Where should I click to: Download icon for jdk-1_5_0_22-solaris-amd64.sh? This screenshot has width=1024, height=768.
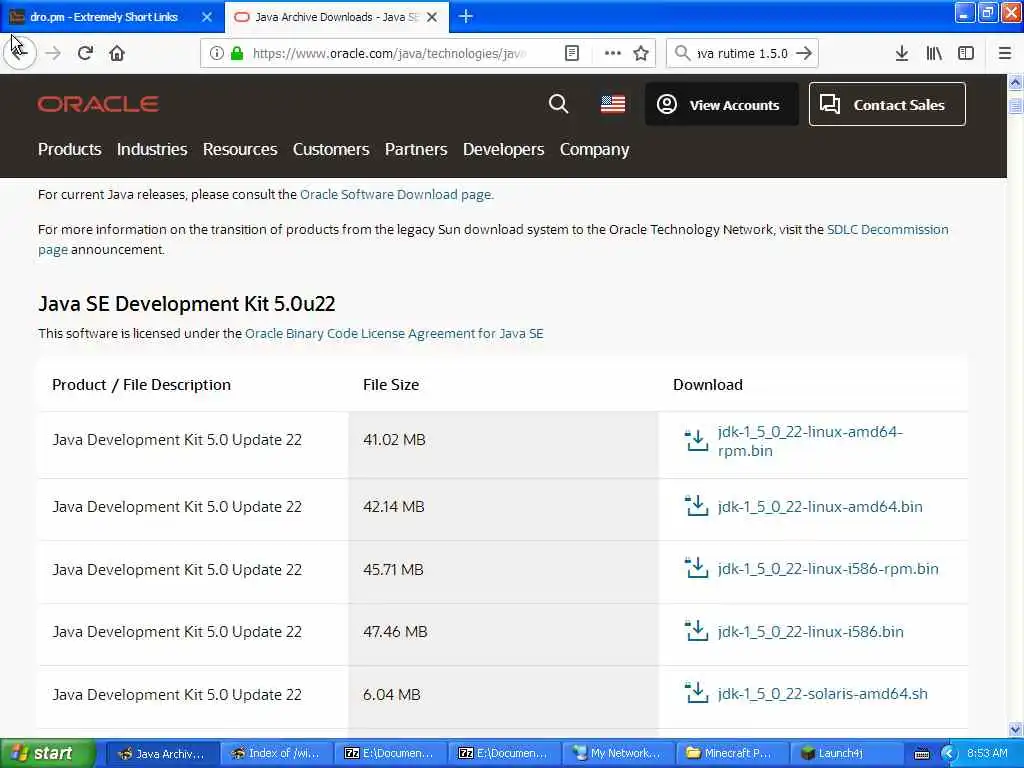pos(697,693)
